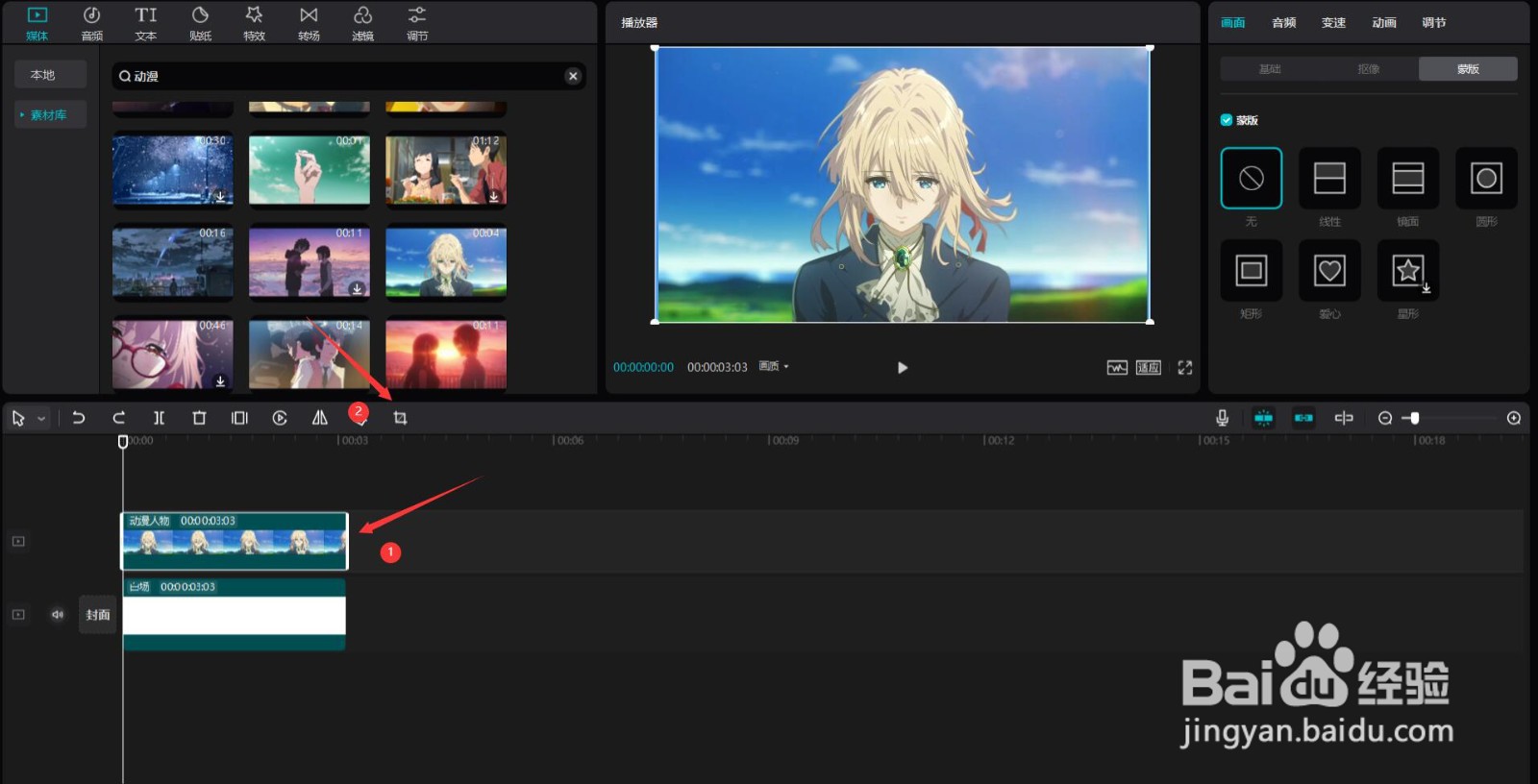Split the clip at playhead
This screenshot has width=1538, height=784.
[159, 418]
